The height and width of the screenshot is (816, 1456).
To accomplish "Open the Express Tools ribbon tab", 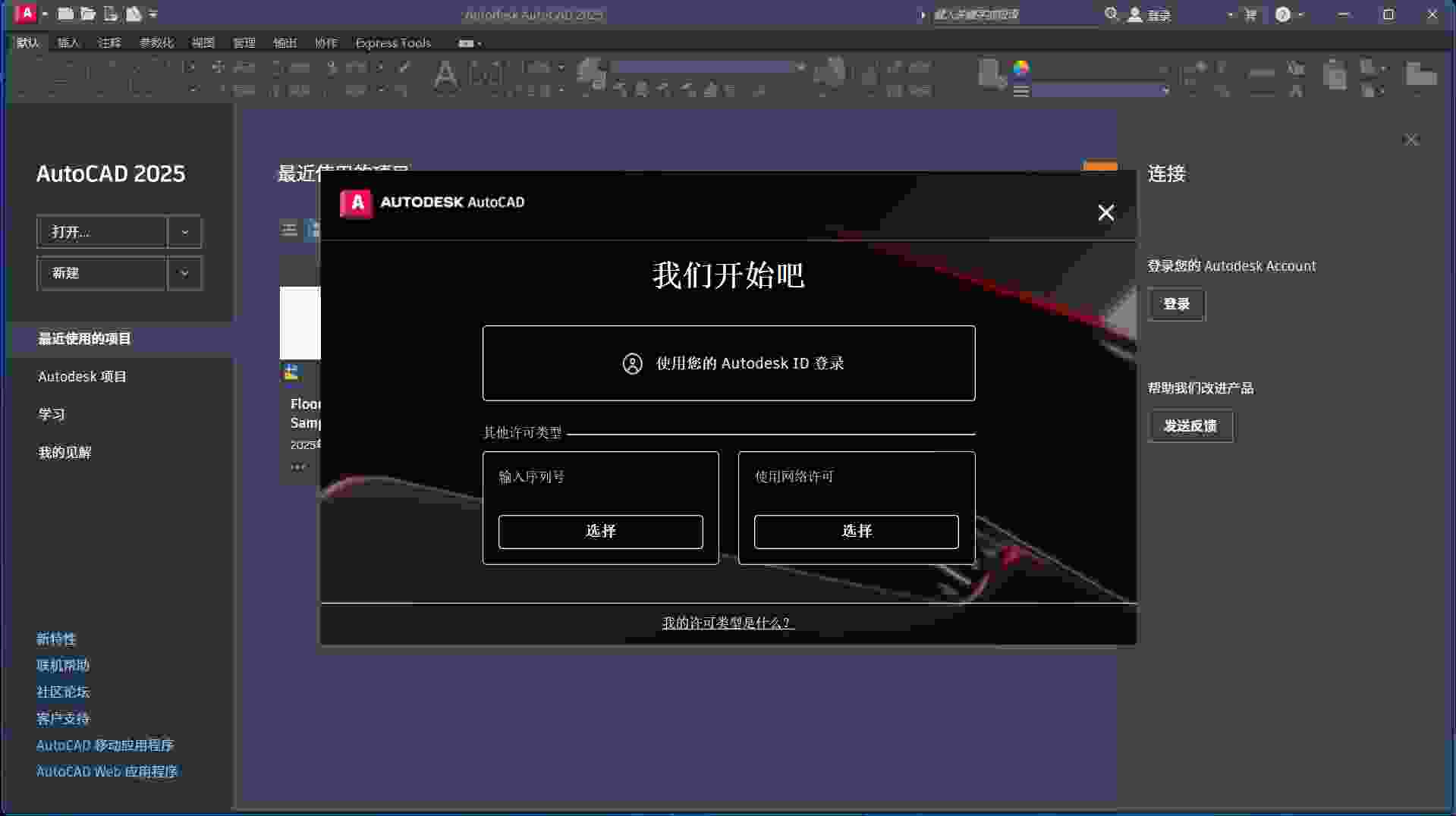I will point(392,43).
